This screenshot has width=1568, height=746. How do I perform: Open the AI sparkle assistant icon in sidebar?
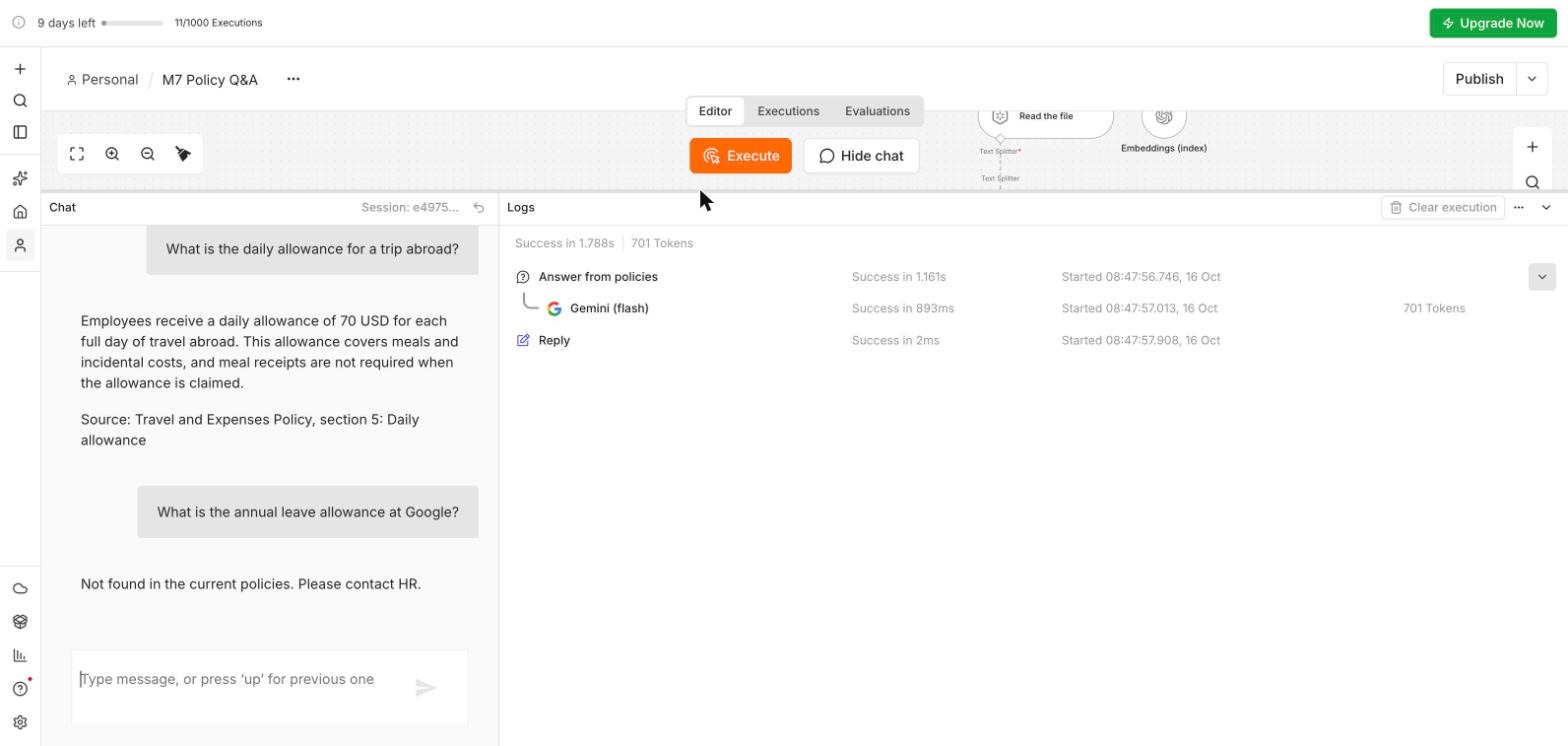click(x=20, y=179)
